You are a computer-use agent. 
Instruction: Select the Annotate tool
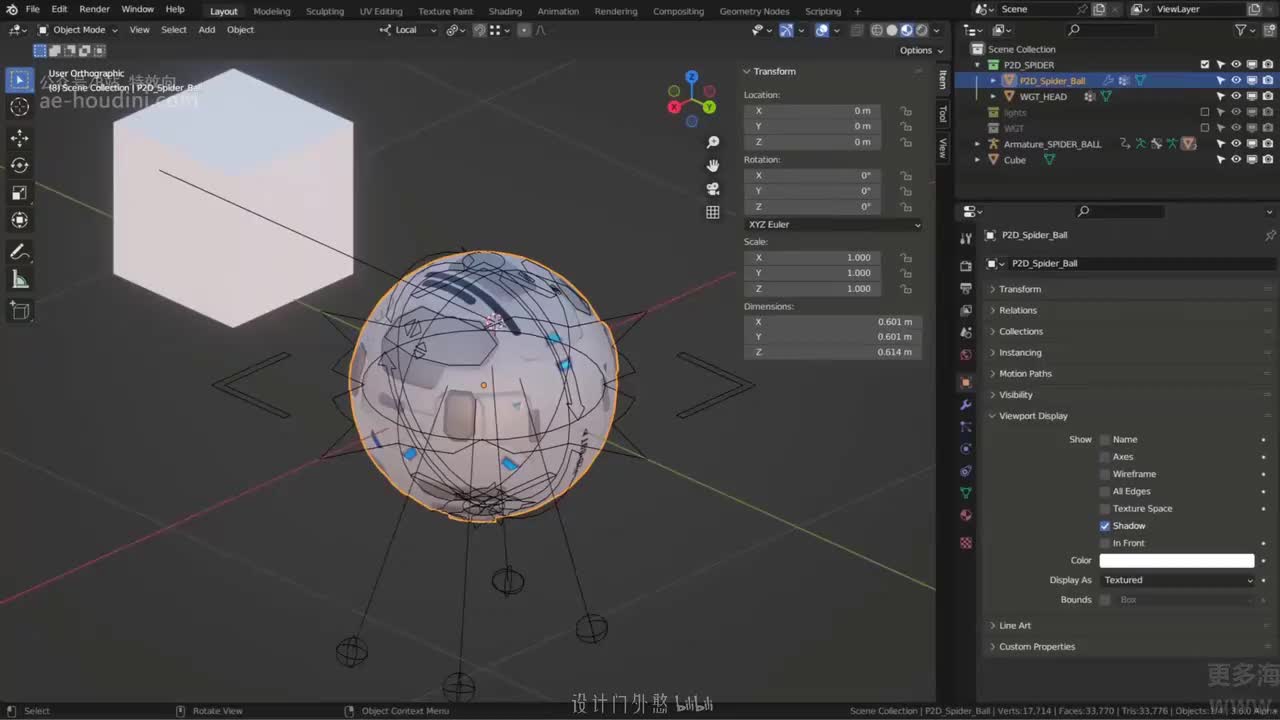click(20, 252)
